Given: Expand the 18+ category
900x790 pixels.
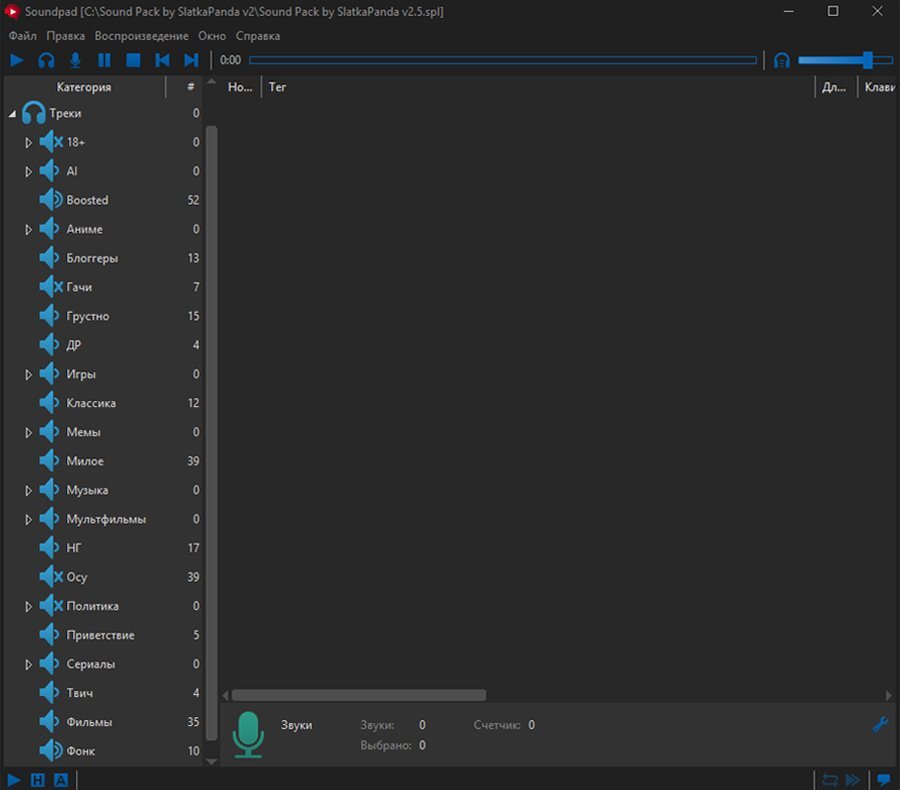Looking at the screenshot, I should (28, 142).
